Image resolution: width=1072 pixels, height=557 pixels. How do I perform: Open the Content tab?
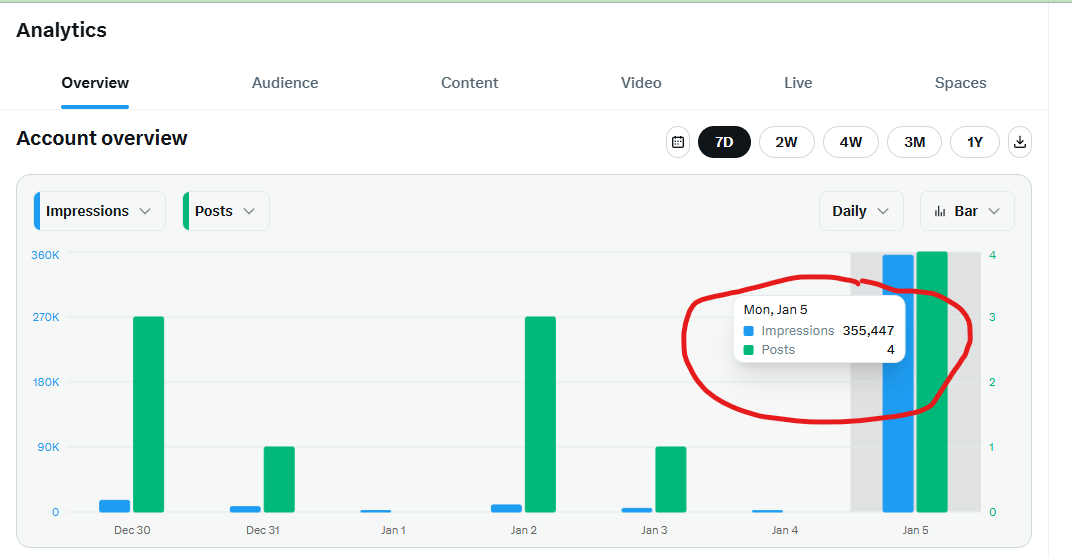pos(470,83)
